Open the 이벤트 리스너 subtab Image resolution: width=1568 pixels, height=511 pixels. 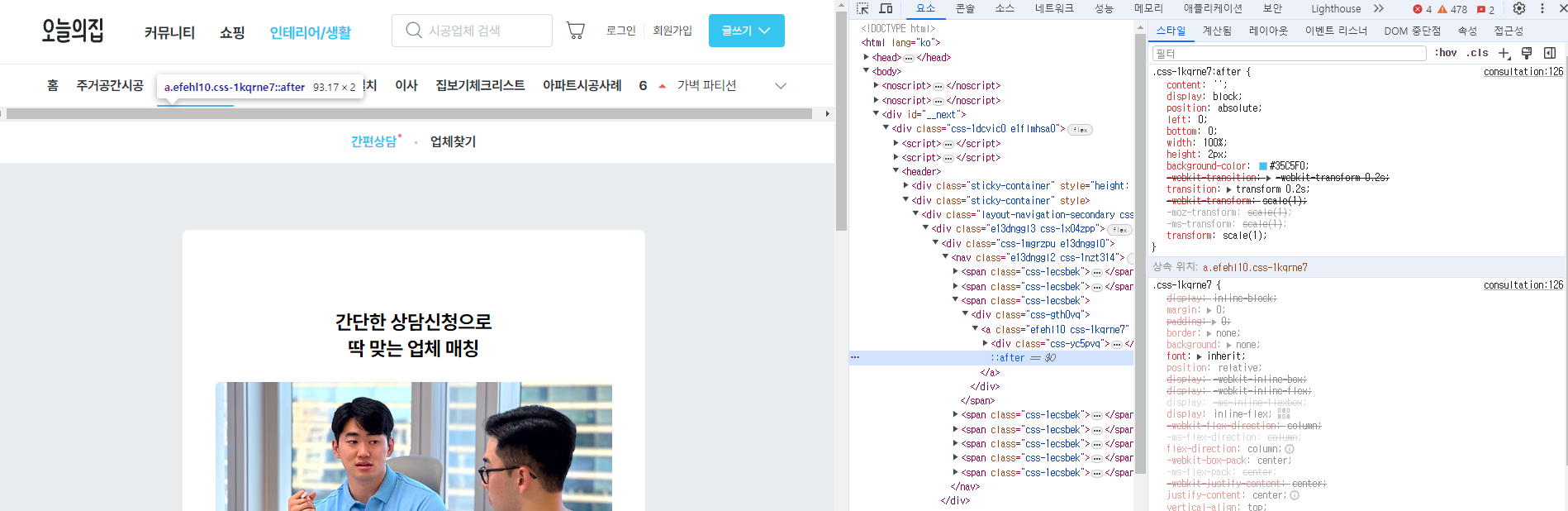[1336, 31]
